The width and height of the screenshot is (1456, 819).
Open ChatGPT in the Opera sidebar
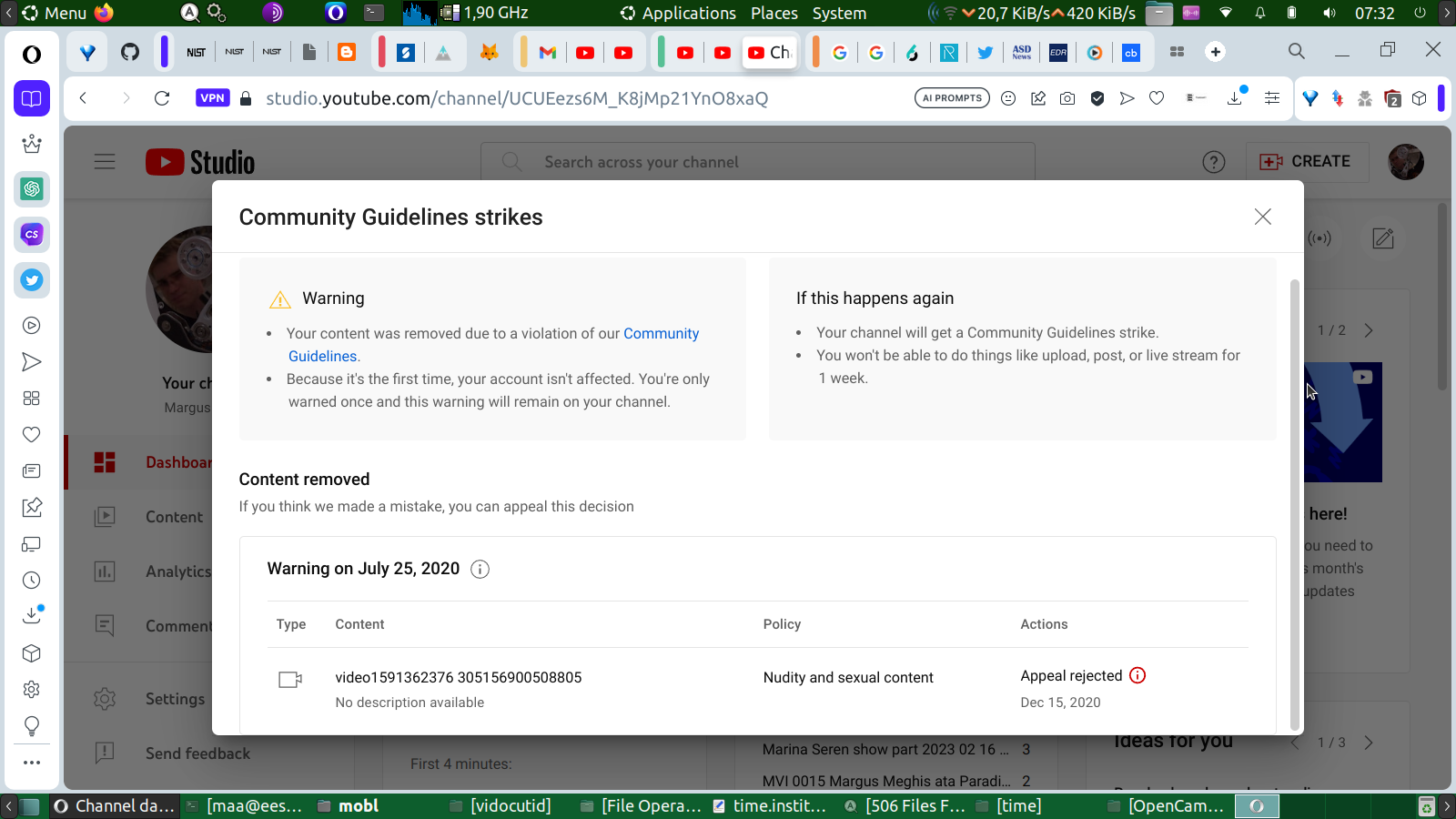point(32,189)
